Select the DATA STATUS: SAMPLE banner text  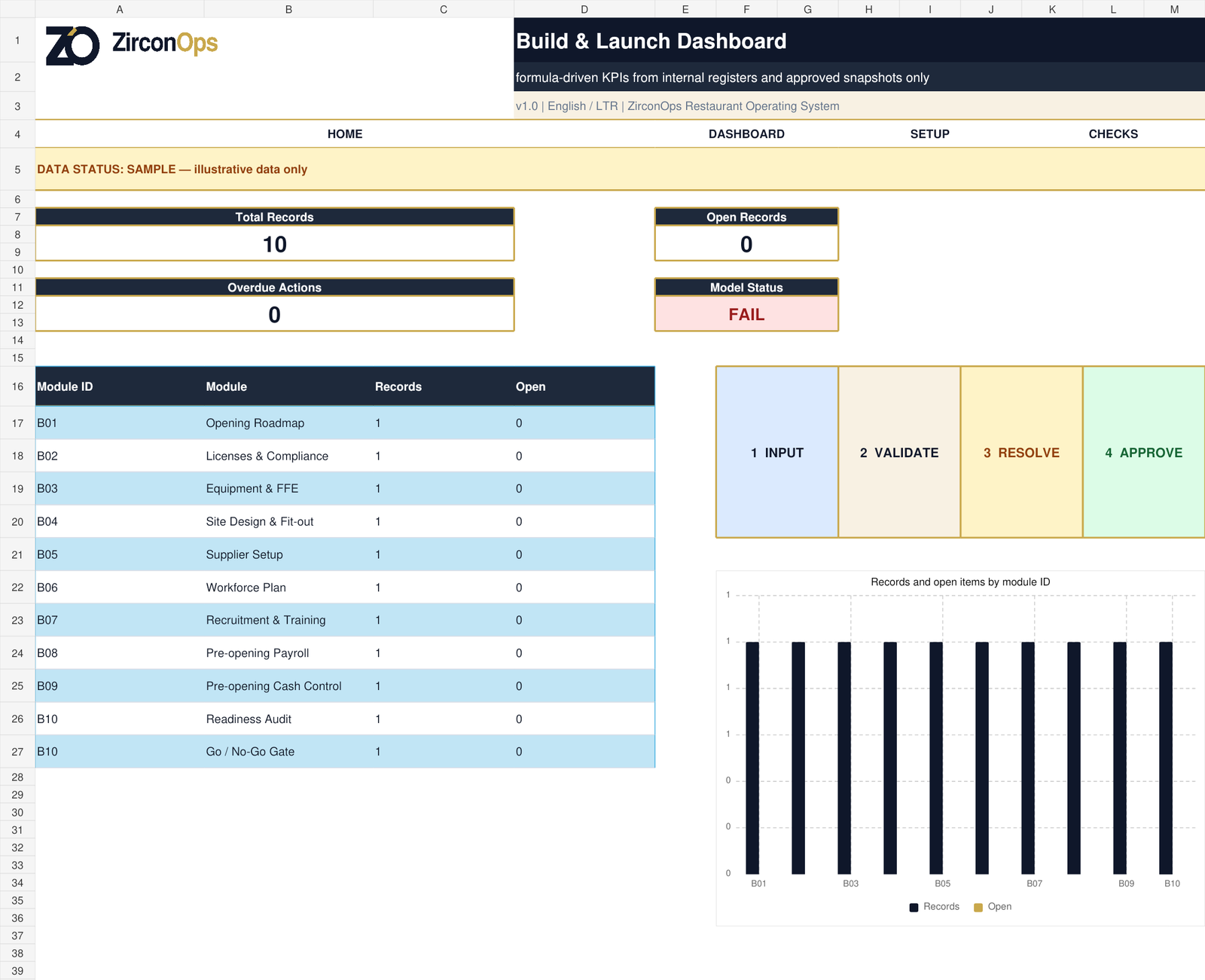(x=172, y=169)
